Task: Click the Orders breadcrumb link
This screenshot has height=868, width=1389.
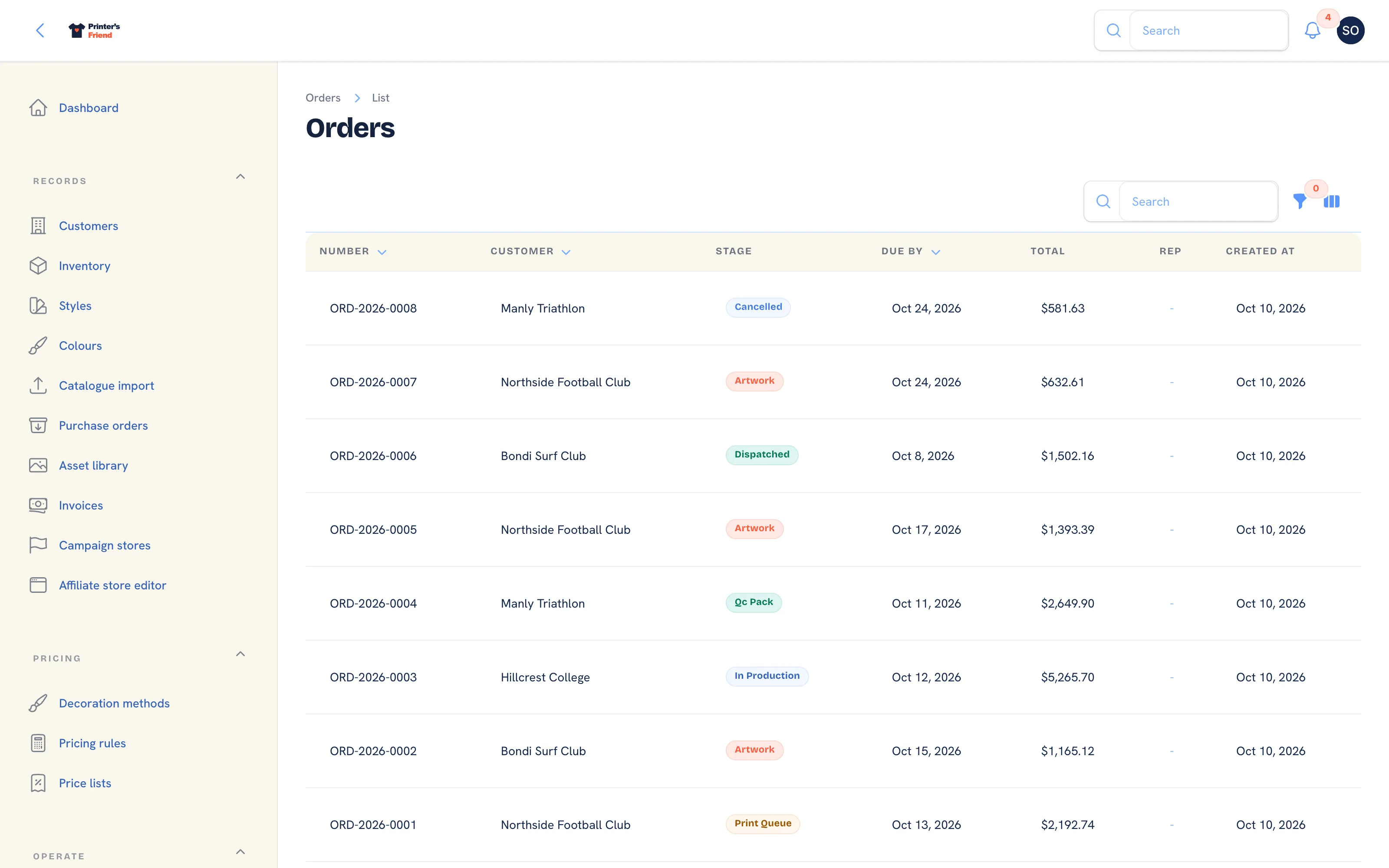Action: 323,98
